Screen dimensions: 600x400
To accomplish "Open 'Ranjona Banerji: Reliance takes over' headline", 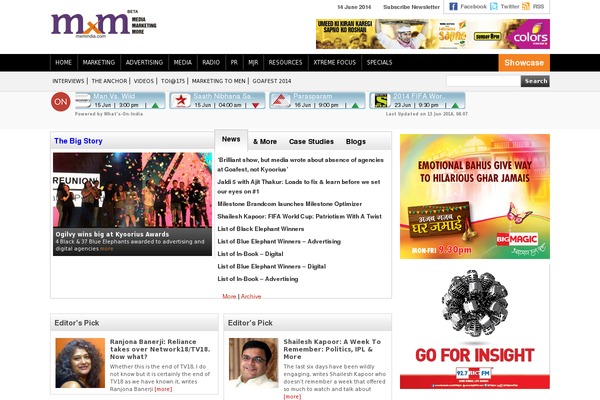I will coord(160,349).
